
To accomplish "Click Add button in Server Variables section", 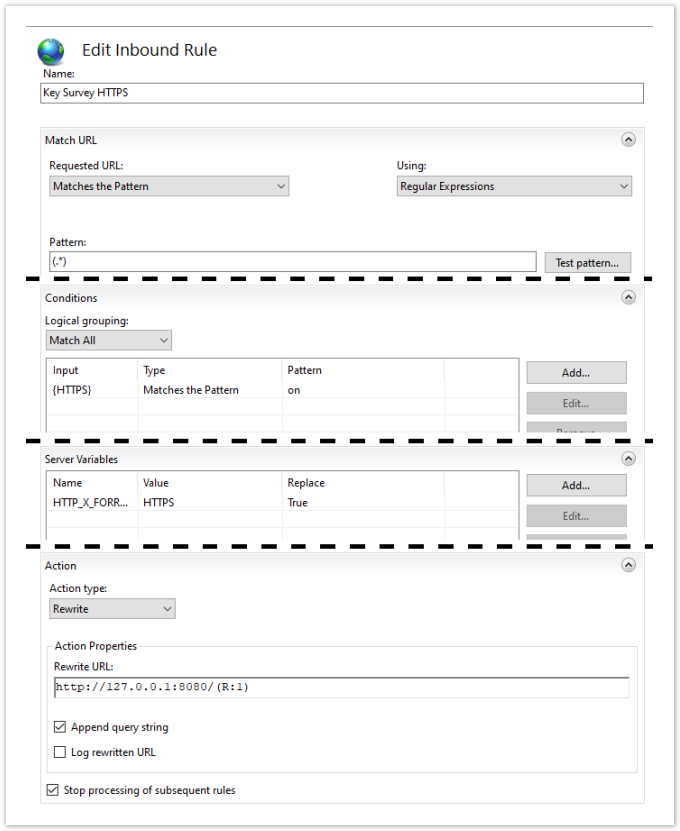I will coord(576,485).
